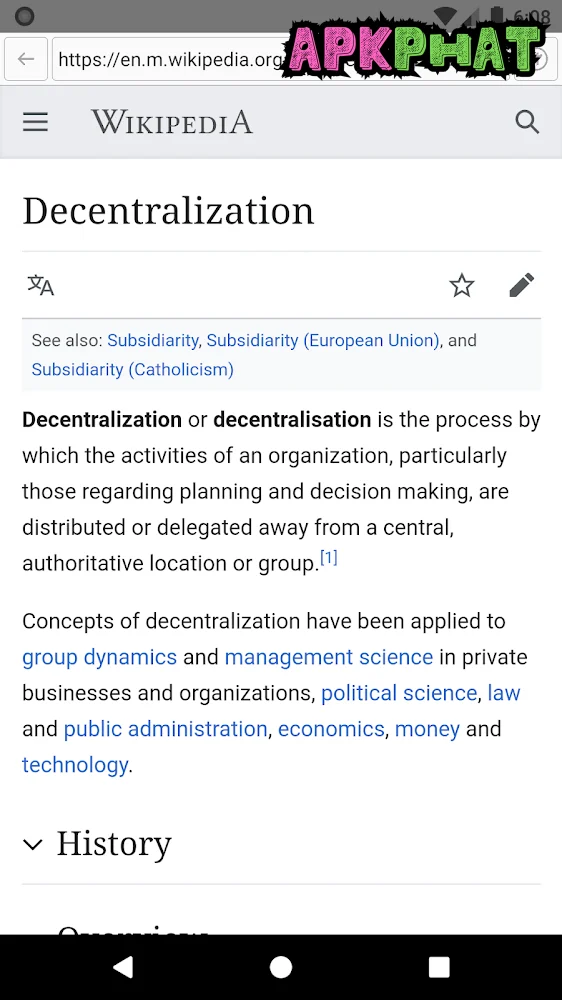Open the management science article link
This screenshot has width=562, height=1000.
coord(329,657)
